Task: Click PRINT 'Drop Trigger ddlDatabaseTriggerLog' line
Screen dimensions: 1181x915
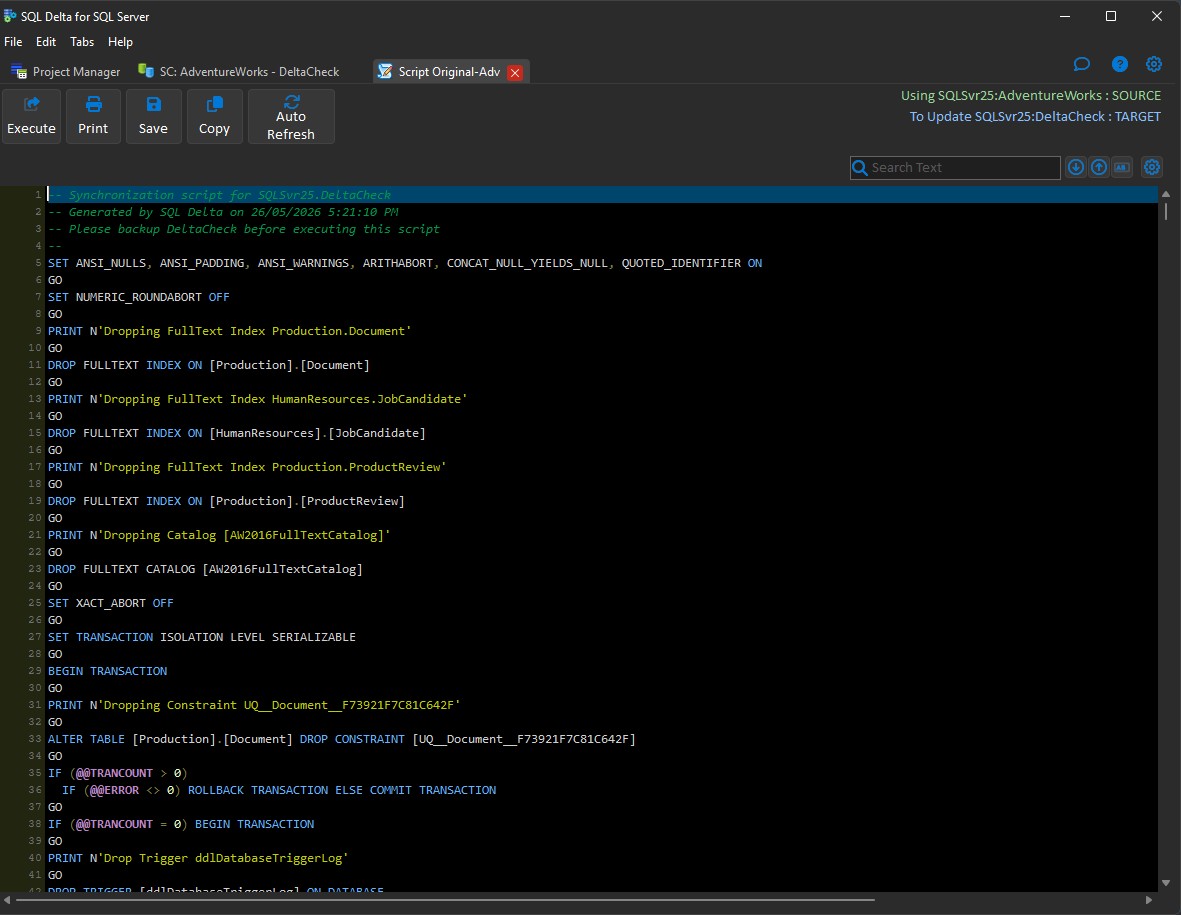Action: (x=198, y=859)
